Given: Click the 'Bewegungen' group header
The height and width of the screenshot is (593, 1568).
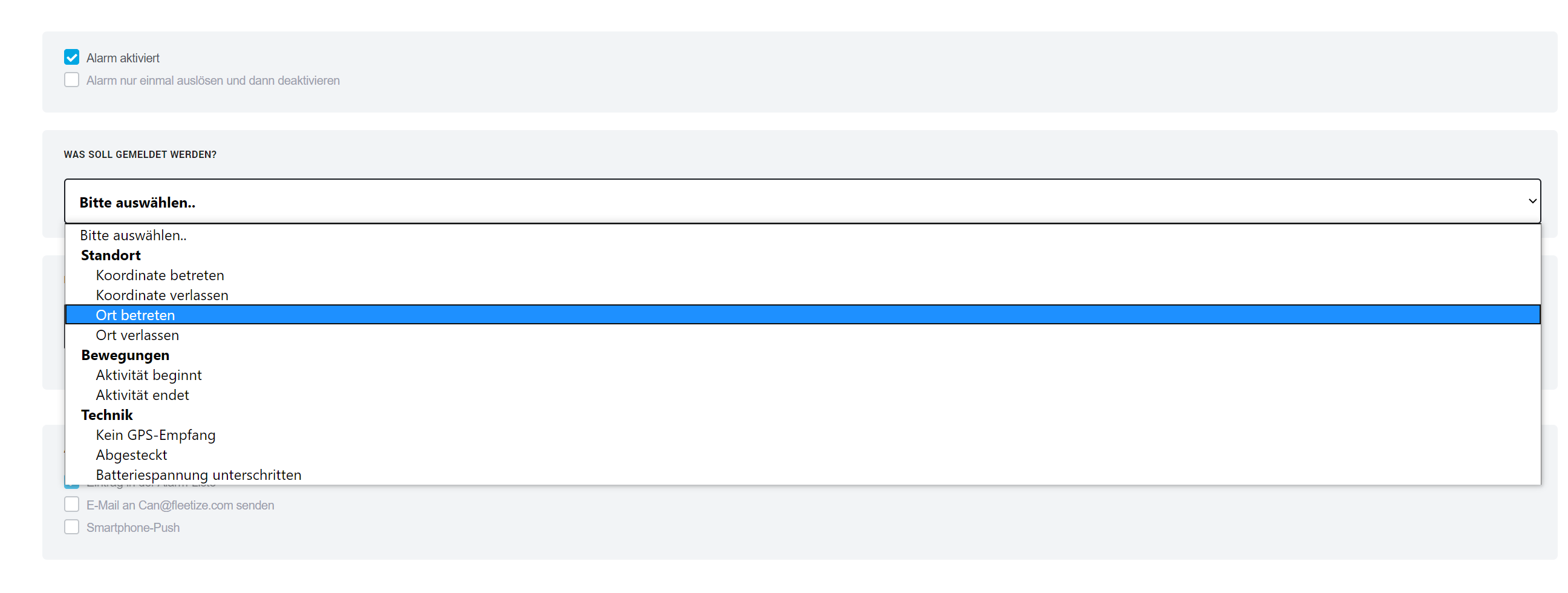Looking at the screenshot, I should coord(125,355).
